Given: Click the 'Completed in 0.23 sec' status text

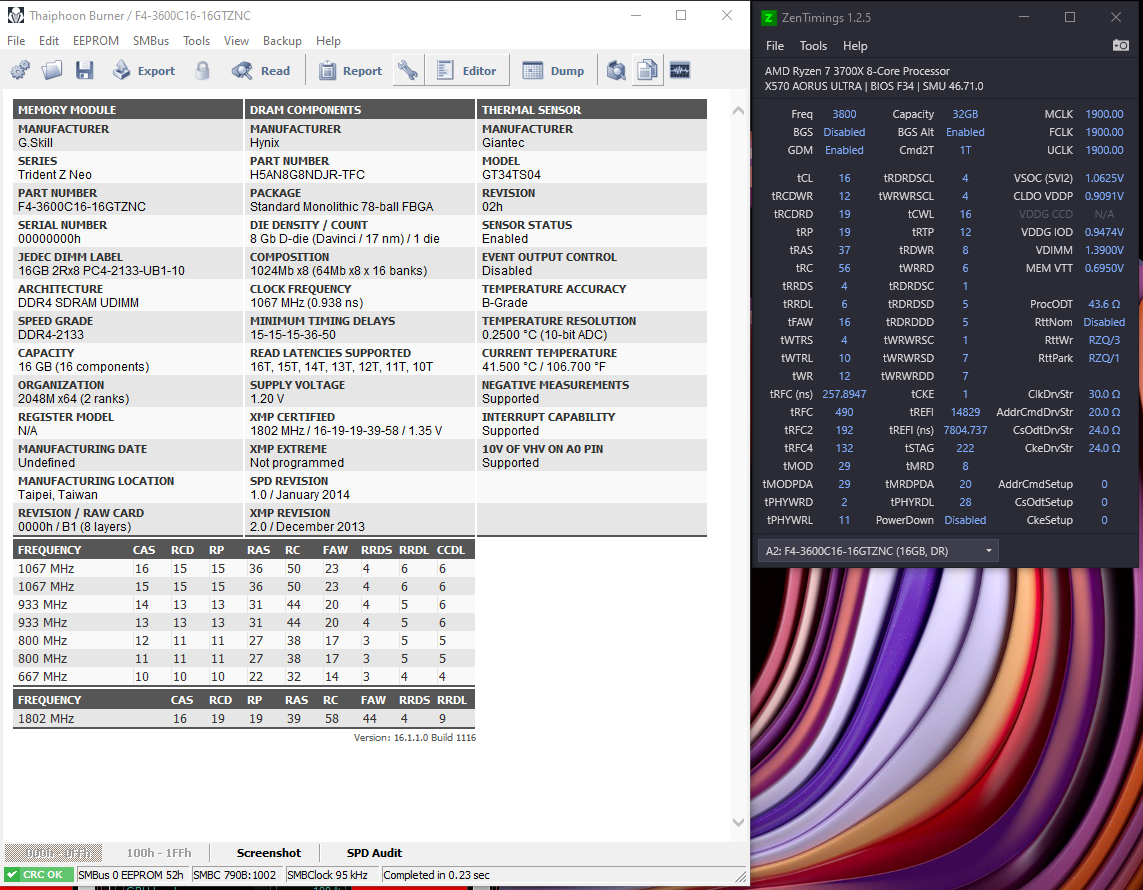Looking at the screenshot, I should tap(437, 875).
